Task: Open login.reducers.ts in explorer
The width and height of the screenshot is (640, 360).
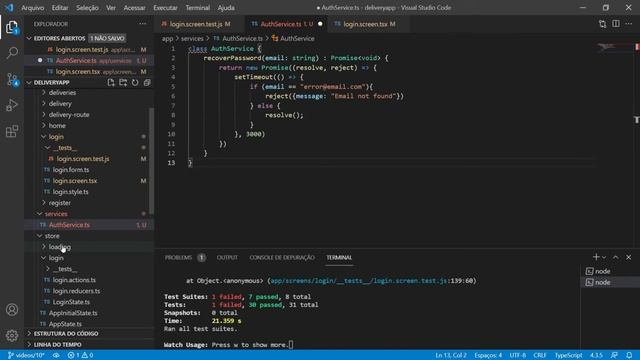Action: click(76, 291)
